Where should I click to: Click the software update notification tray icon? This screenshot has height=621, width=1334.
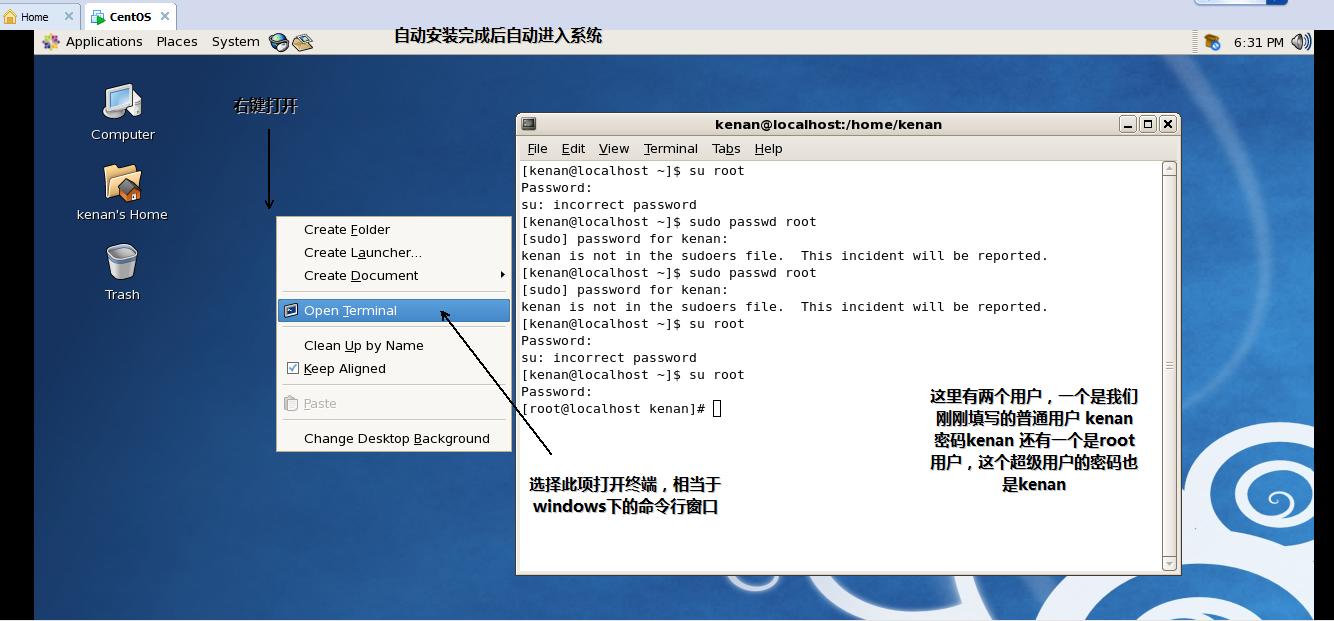coord(1212,42)
